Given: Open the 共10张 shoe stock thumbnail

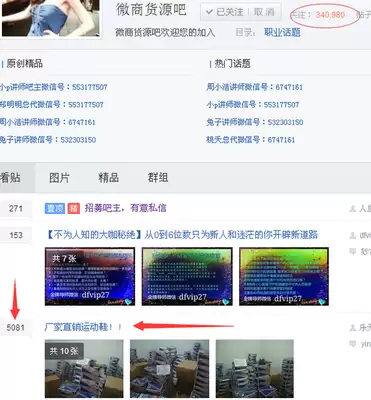Looking at the screenshot, I should (x=84, y=369).
